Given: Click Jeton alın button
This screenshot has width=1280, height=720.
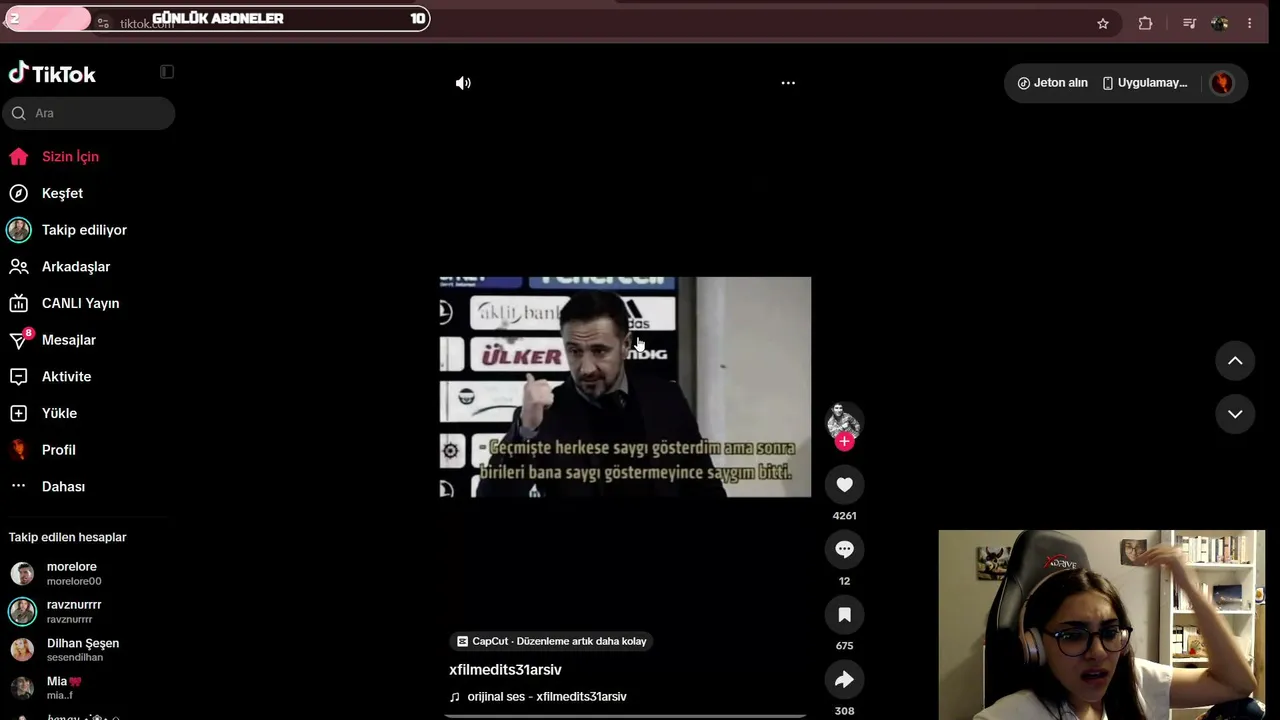Looking at the screenshot, I should click(1052, 83).
